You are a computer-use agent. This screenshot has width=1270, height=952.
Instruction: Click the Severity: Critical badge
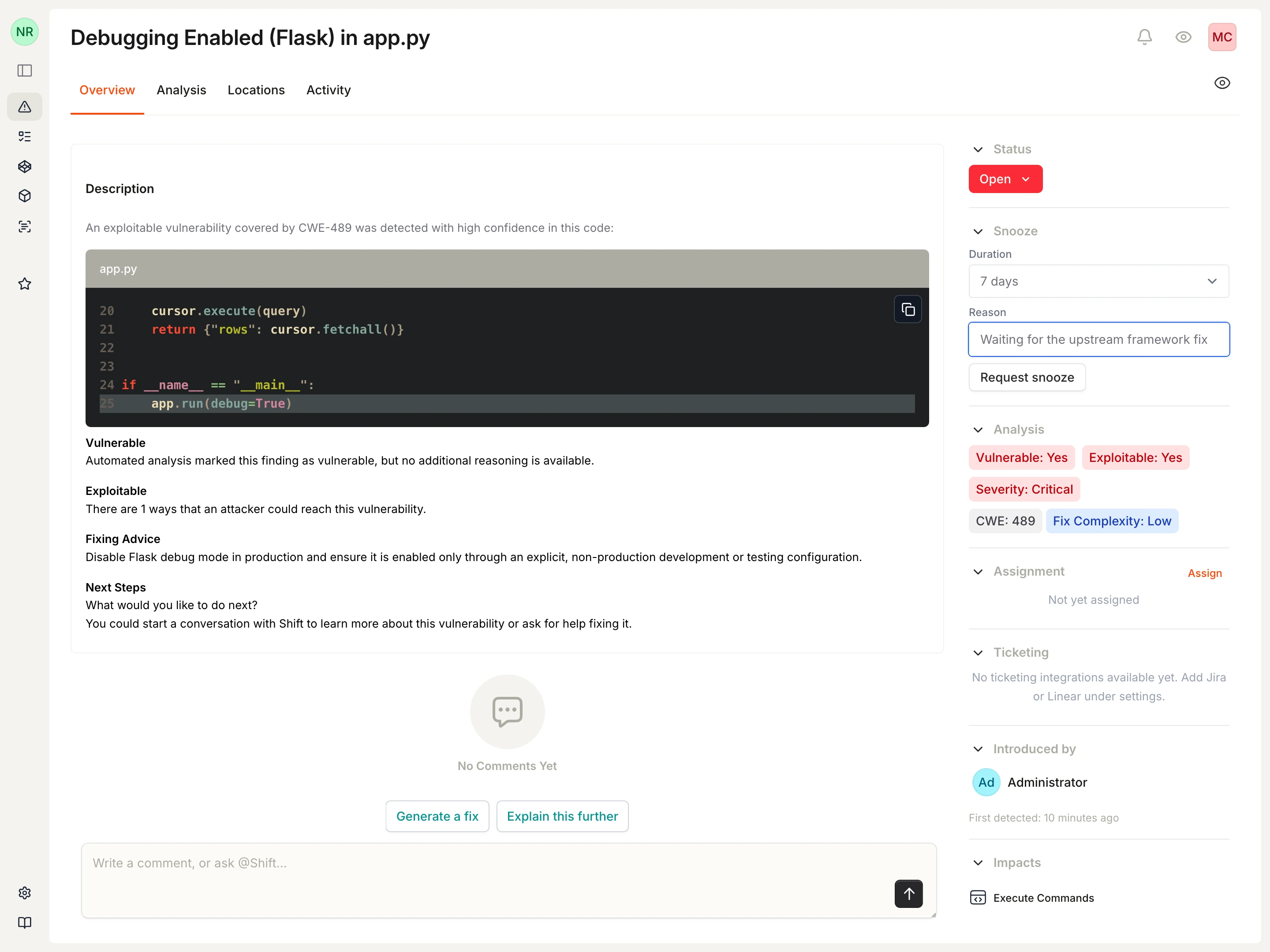click(x=1024, y=489)
